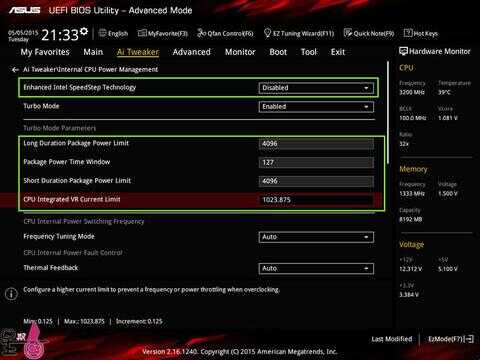Screen dimensions: 480x360
Task: Open the English language globe icon
Action: point(102,33)
